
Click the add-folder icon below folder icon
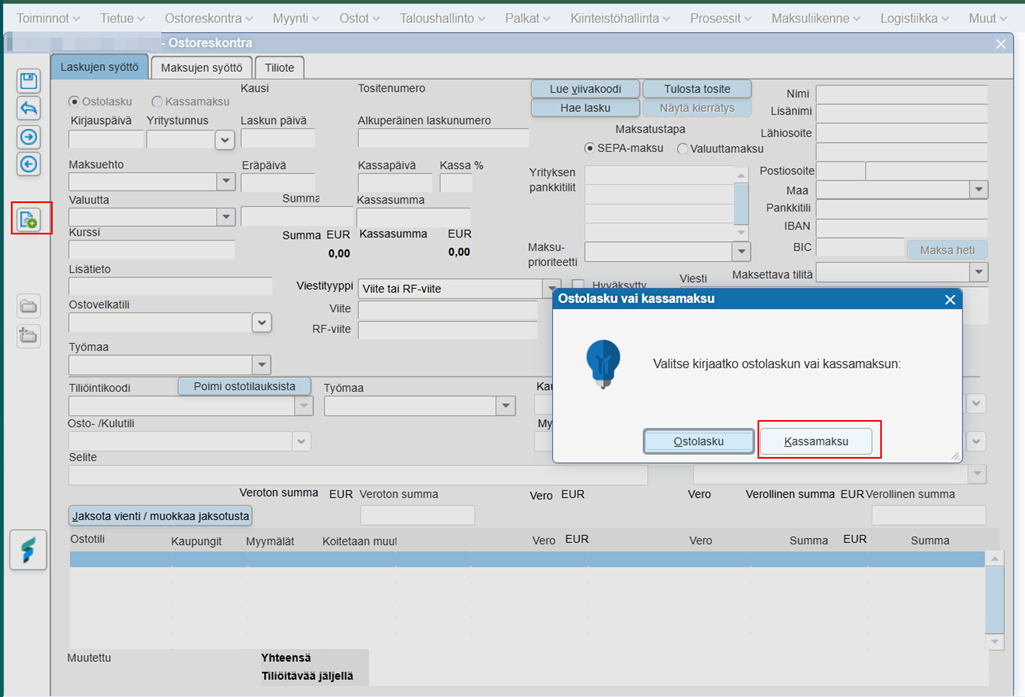click(28, 335)
